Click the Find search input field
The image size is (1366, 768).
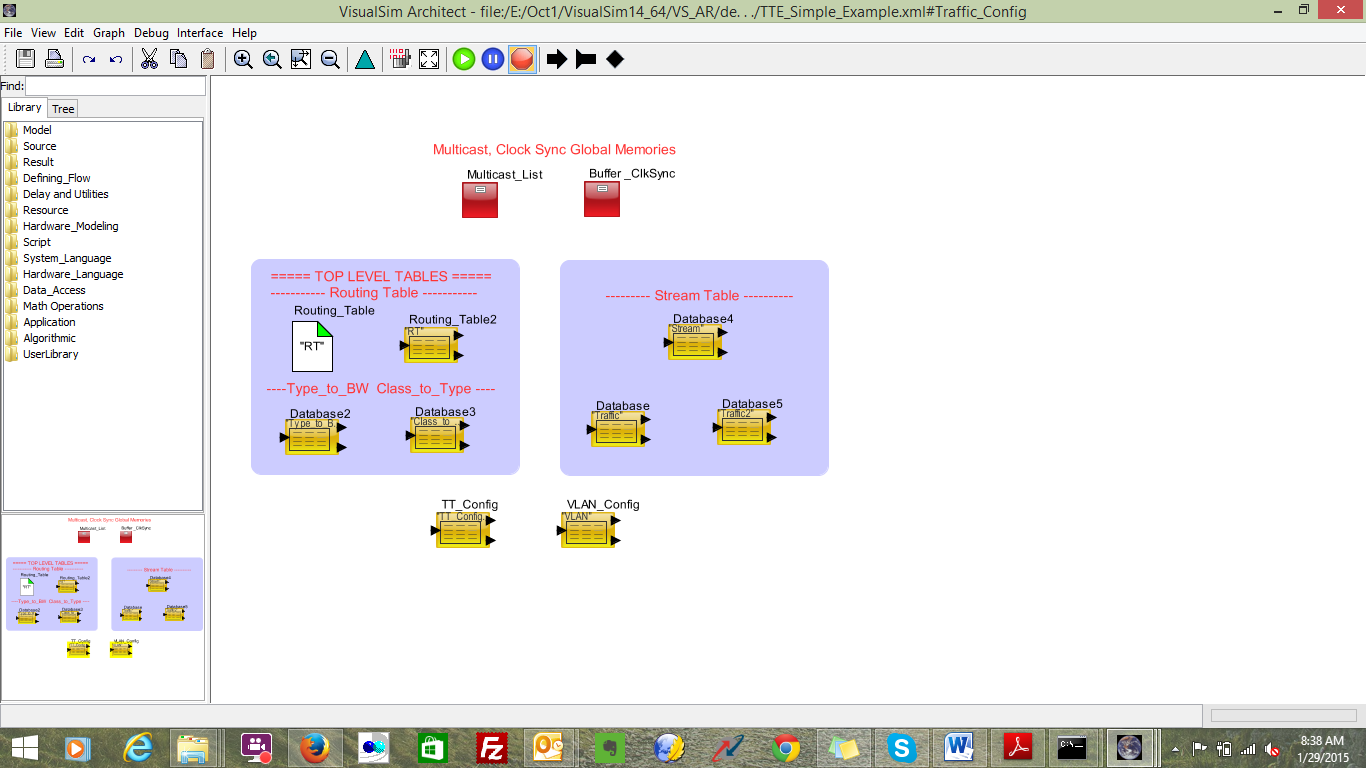click(x=114, y=87)
